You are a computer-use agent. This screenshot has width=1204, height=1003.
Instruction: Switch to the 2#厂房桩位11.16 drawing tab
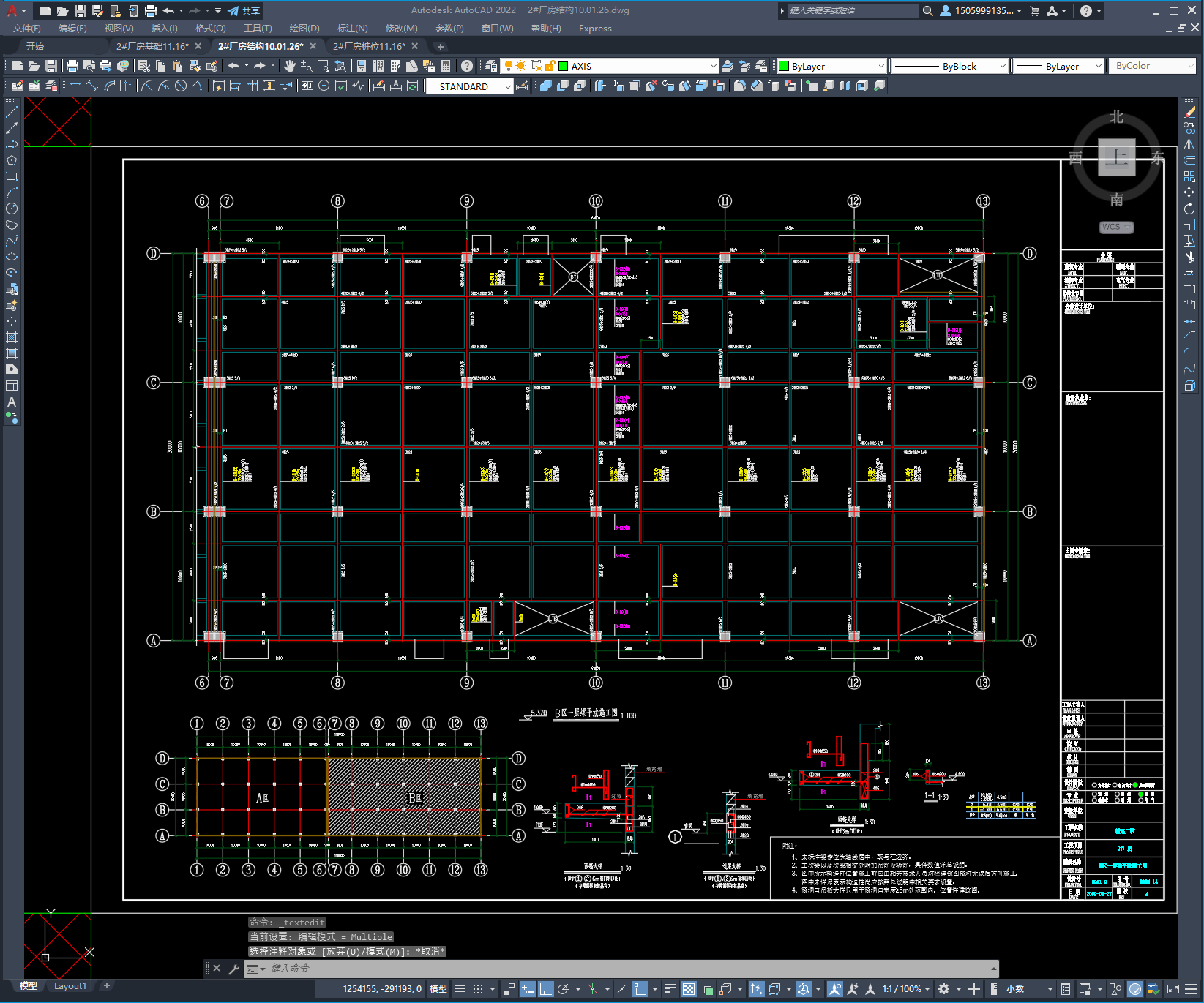(x=369, y=46)
